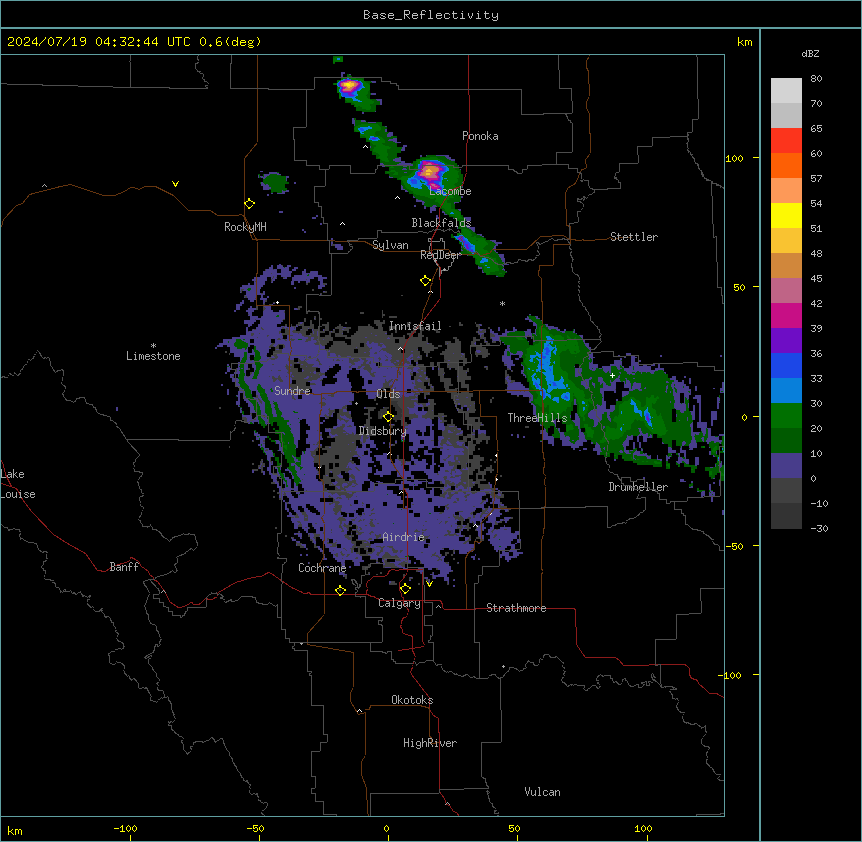This screenshot has height=842, width=862.
Task: Click the dBZ legend heading
Action: point(810,53)
